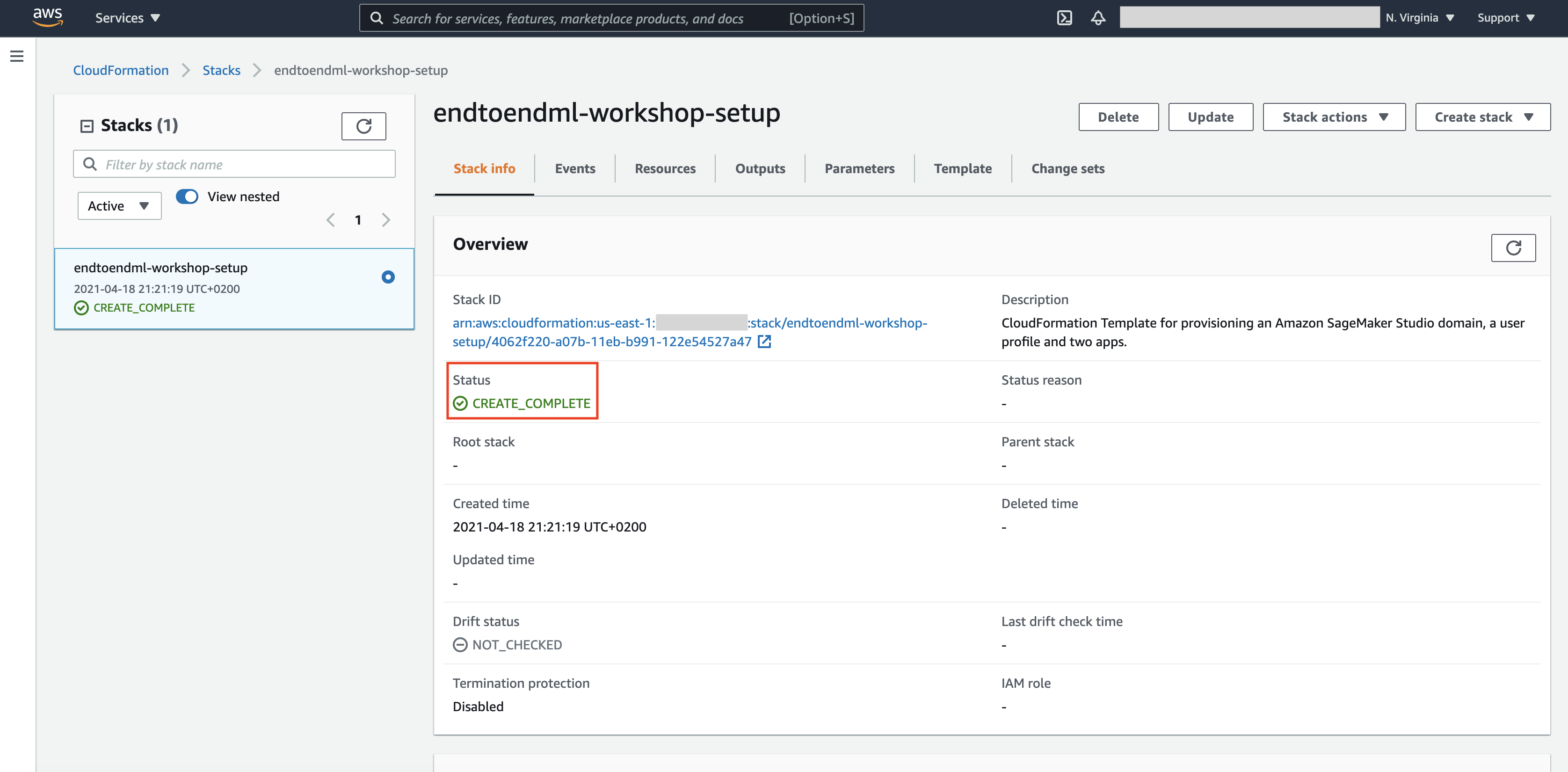Click the top services search box
The width and height of the screenshot is (1568, 772).
click(x=611, y=18)
